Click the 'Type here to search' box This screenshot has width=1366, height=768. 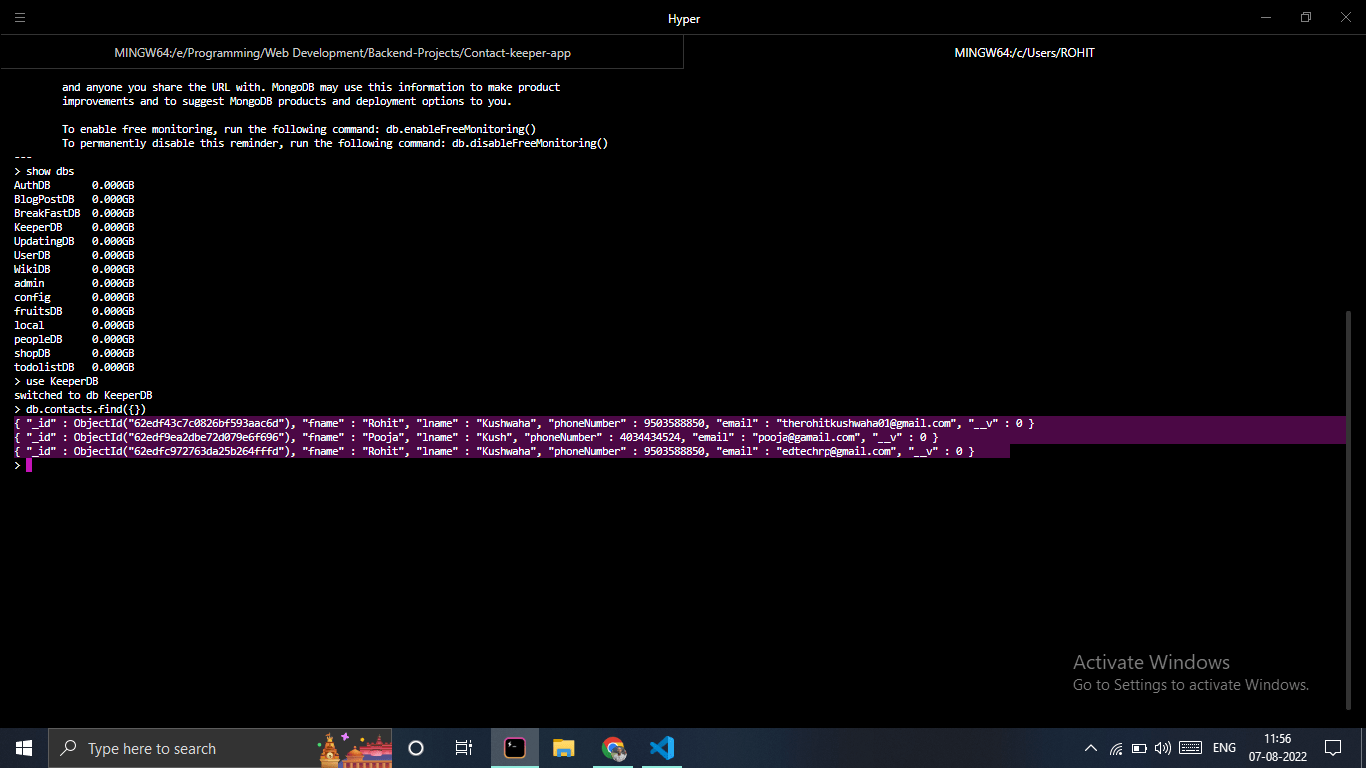(220, 748)
